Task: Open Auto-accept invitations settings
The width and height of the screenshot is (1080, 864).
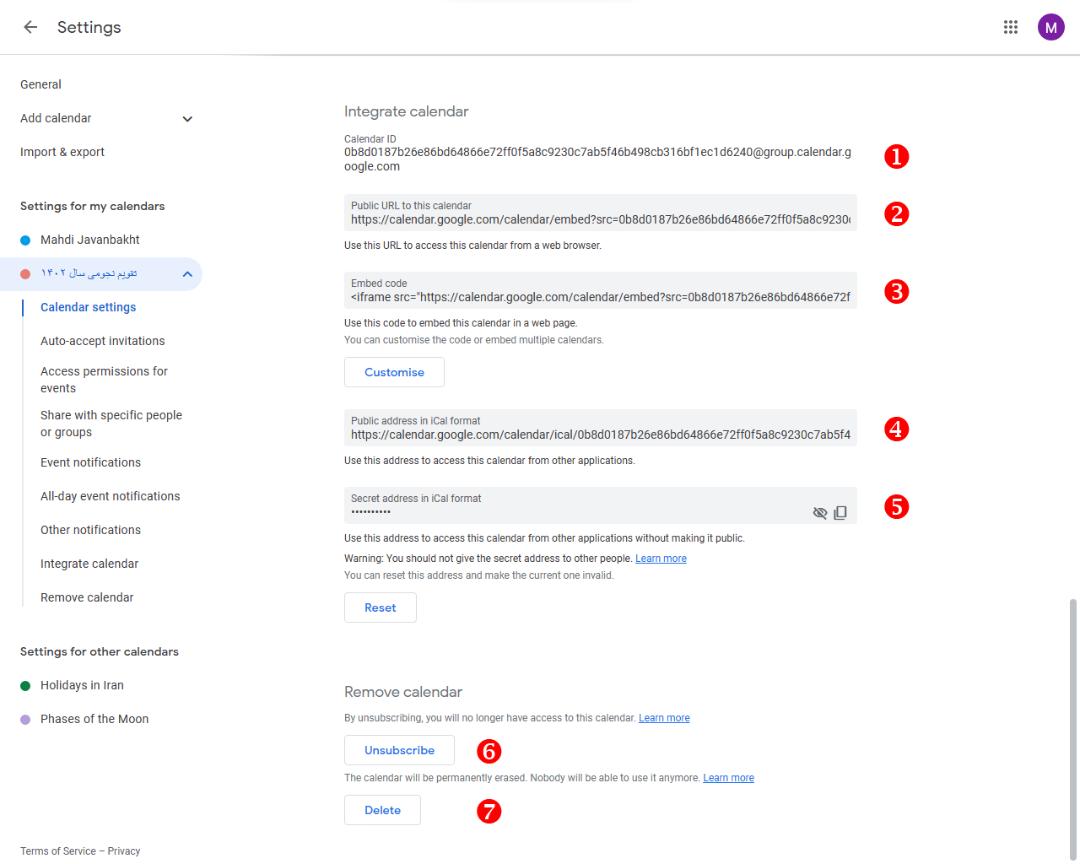Action: (x=103, y=341)
